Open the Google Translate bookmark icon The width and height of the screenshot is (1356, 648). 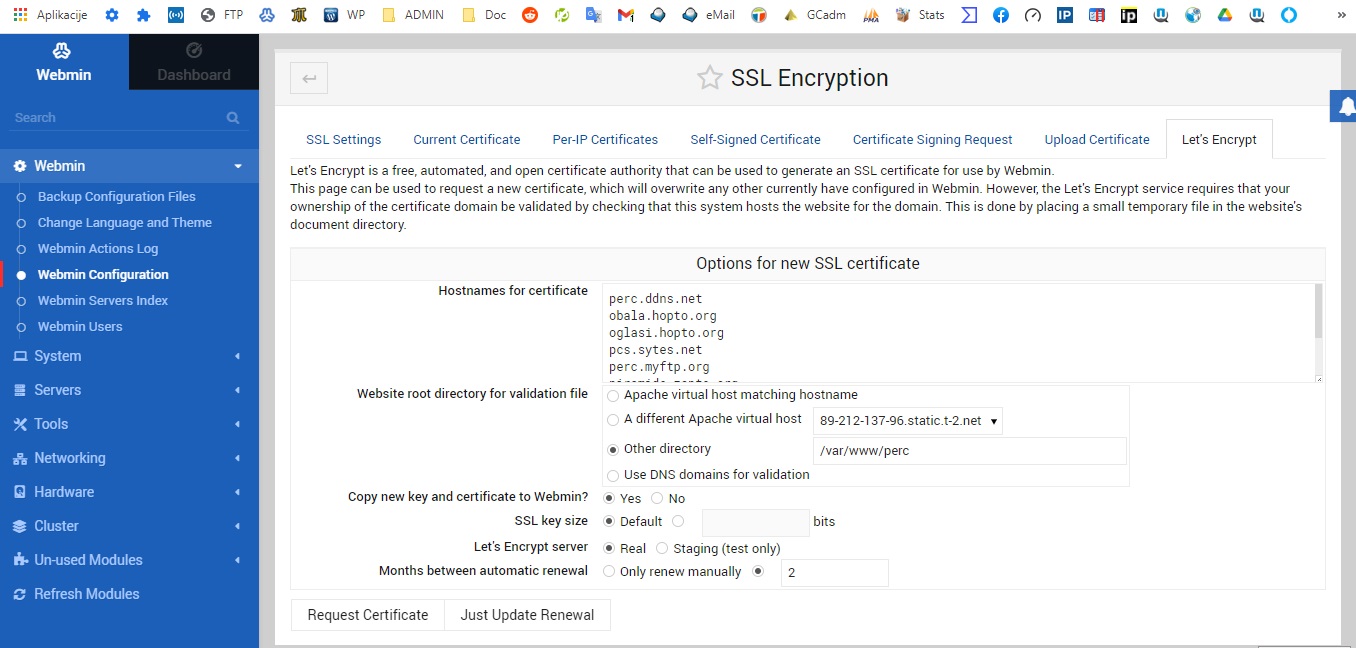pos(594,15)
